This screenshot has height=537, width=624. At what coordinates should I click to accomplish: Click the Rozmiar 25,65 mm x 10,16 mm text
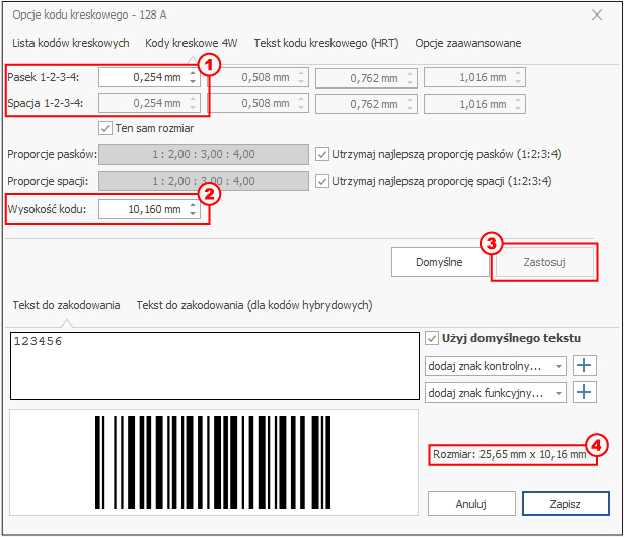pos(510,454)
